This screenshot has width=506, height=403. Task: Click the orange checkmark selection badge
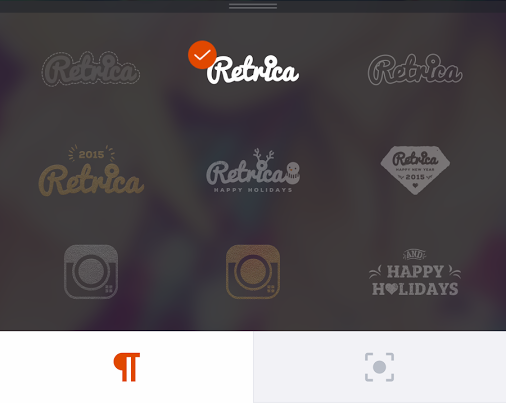coord(202,55)
